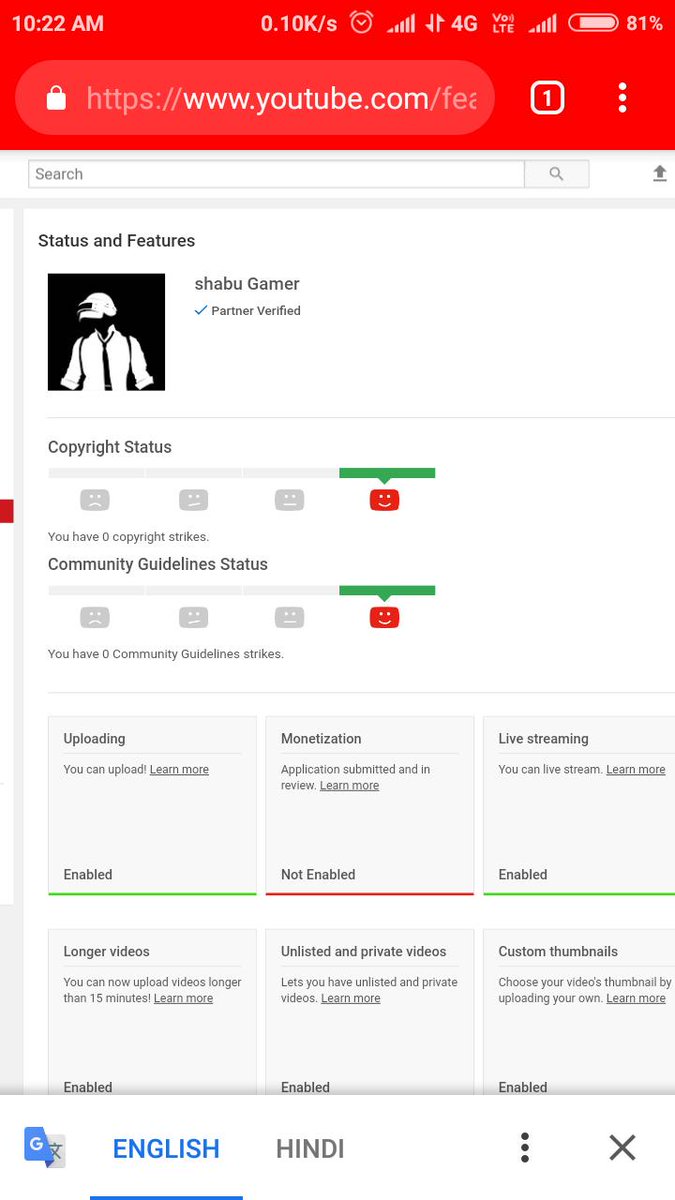Click the Live streaming card title

(543, 739)
